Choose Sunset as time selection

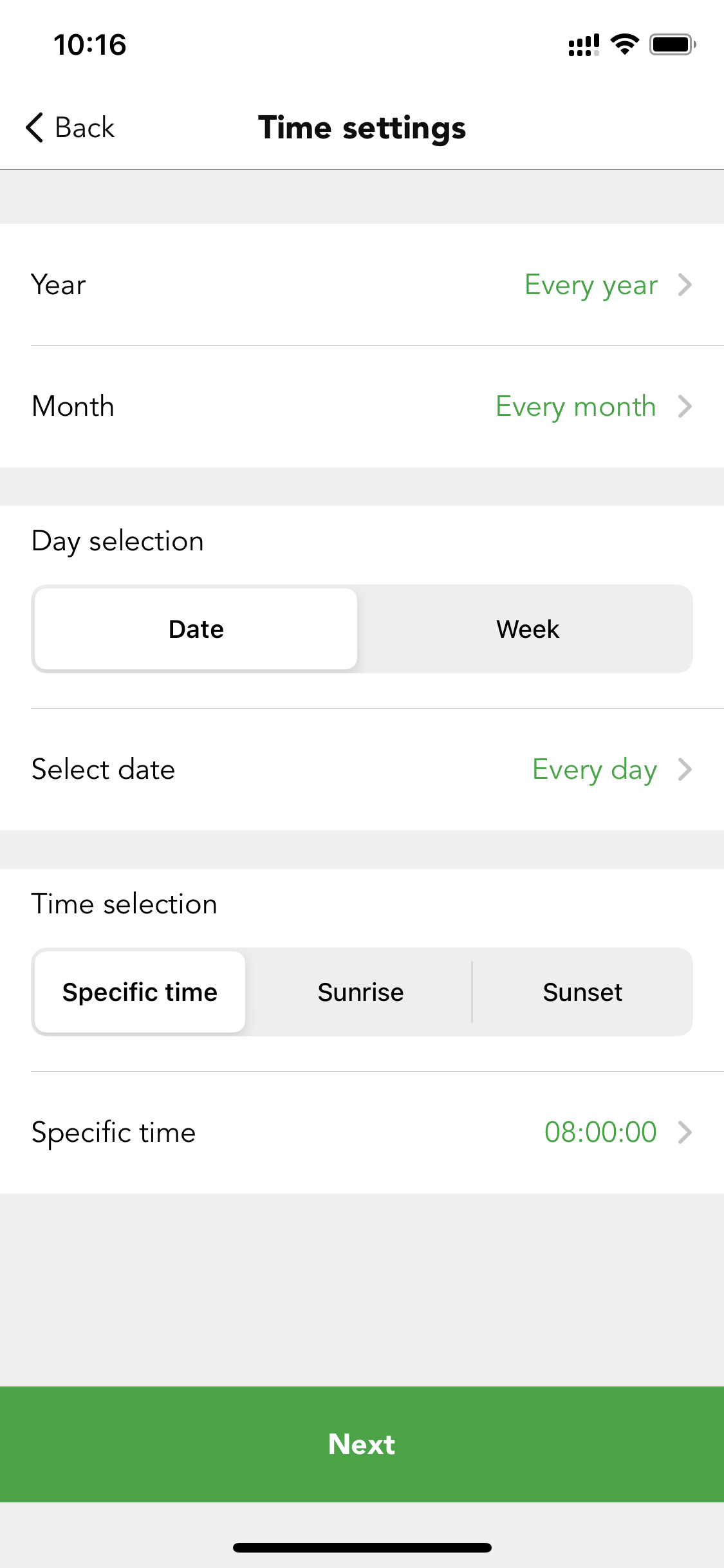click(582, 992)
